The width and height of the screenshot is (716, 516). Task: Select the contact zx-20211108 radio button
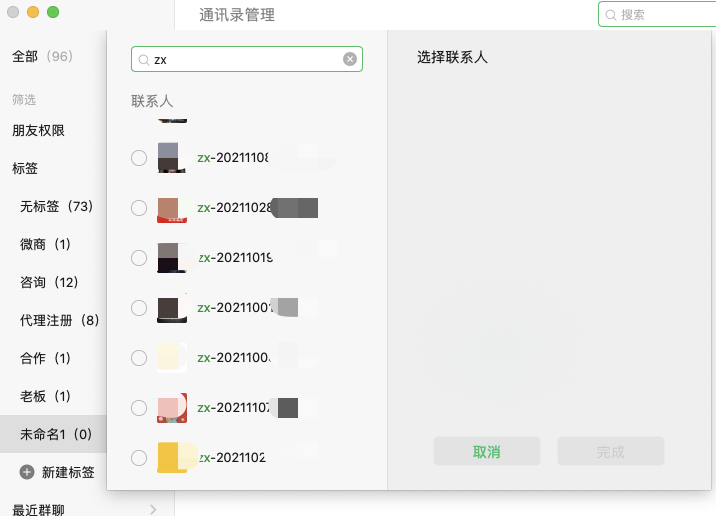coord(139,158)
